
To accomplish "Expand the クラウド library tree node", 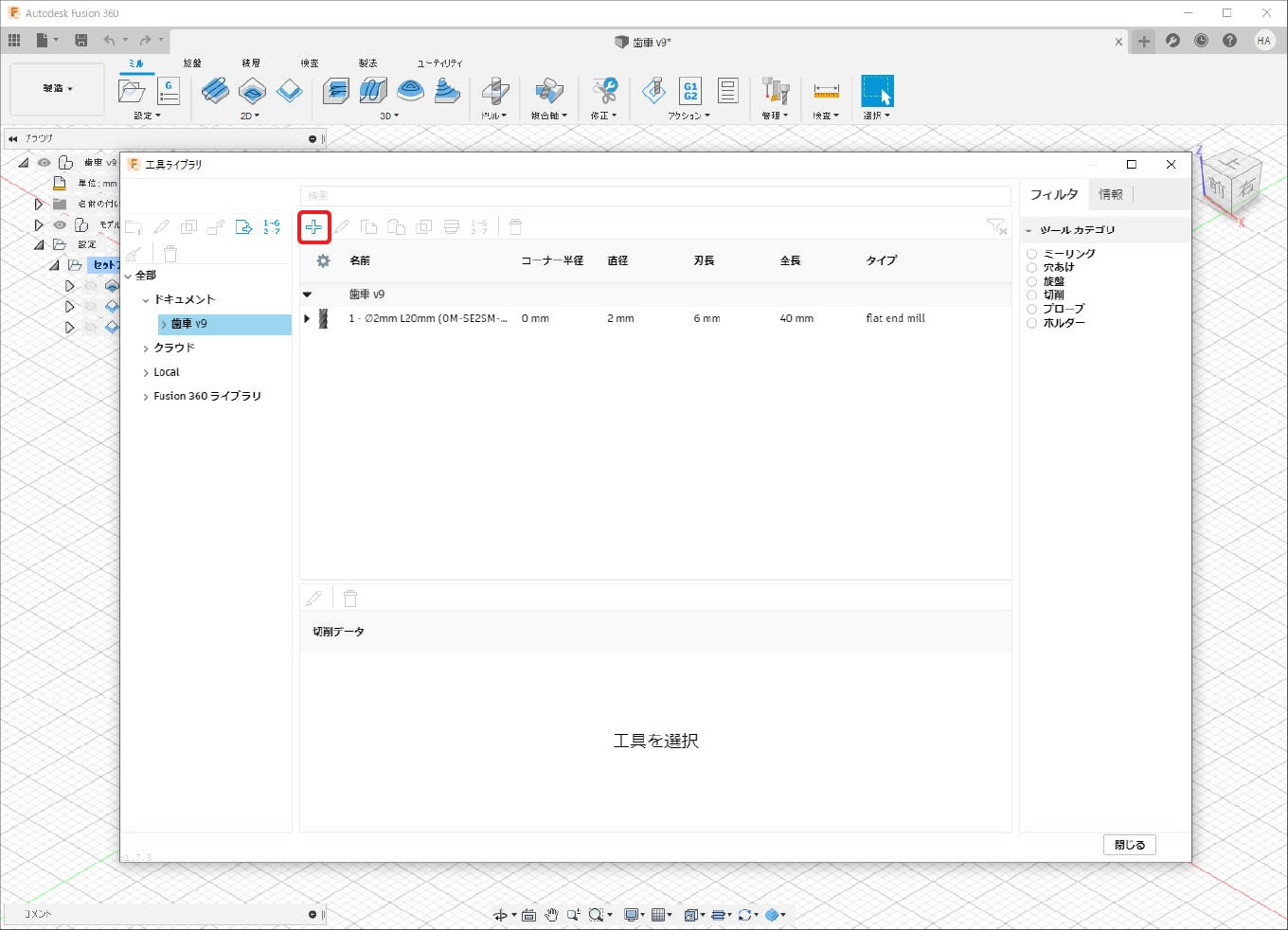I will tap(146, 349).
